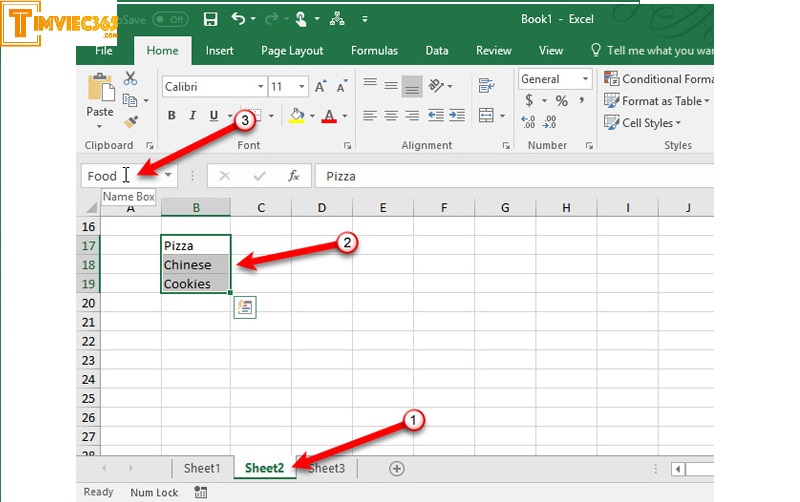Viewport: 800px width, 502px height.
Task: Click the Wrap Text icon
Action: pos(486,86)
